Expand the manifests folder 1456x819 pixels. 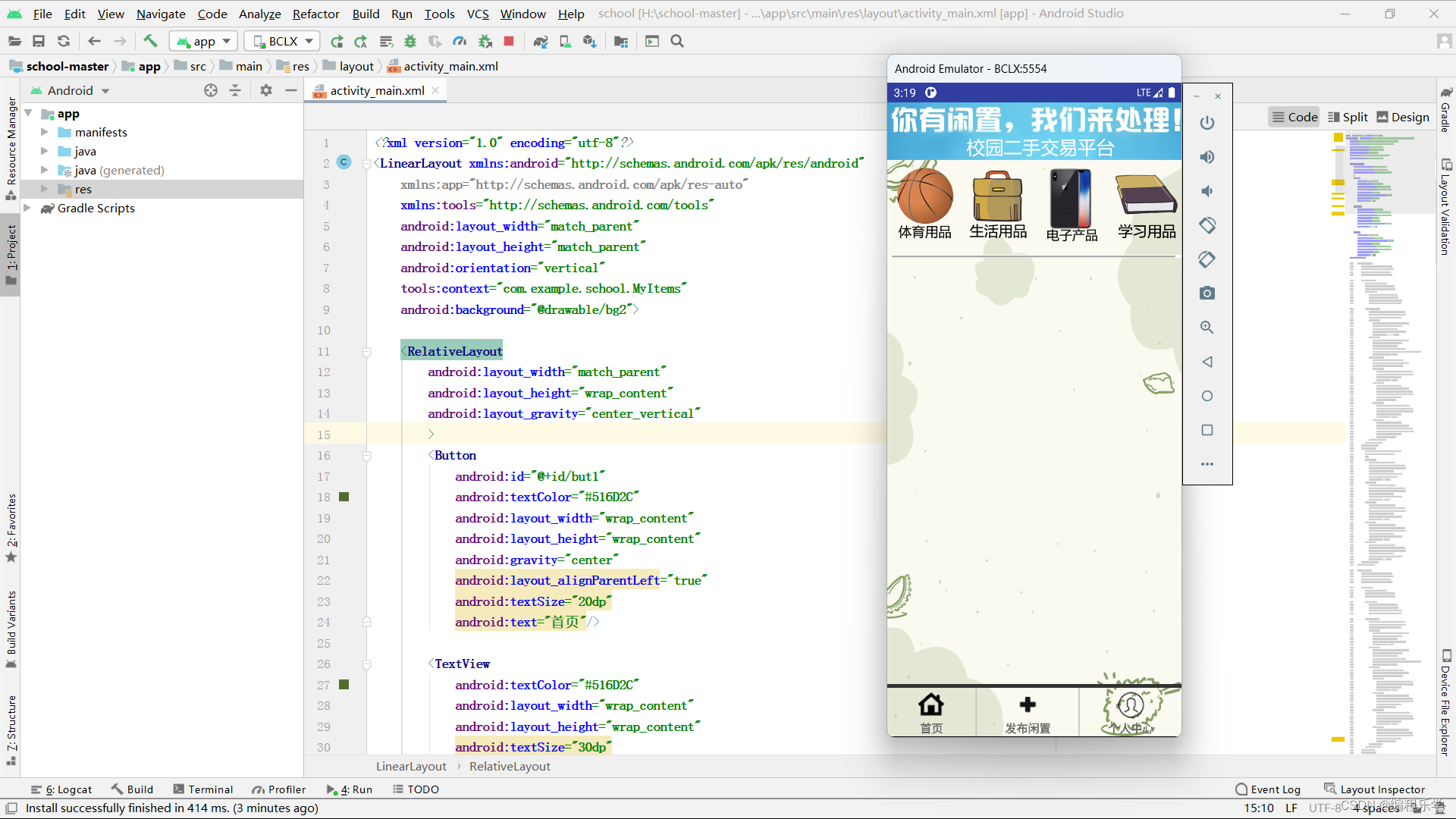[45, 132]
